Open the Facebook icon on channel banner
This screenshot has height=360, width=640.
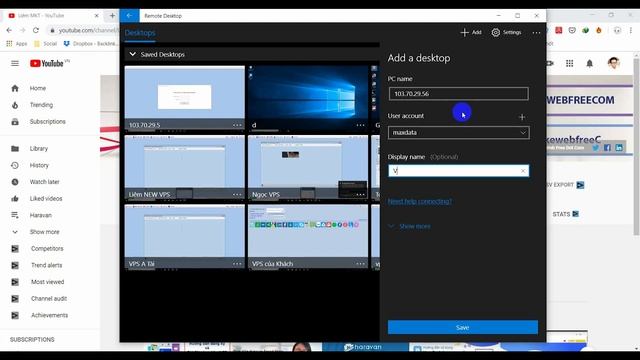607,148
